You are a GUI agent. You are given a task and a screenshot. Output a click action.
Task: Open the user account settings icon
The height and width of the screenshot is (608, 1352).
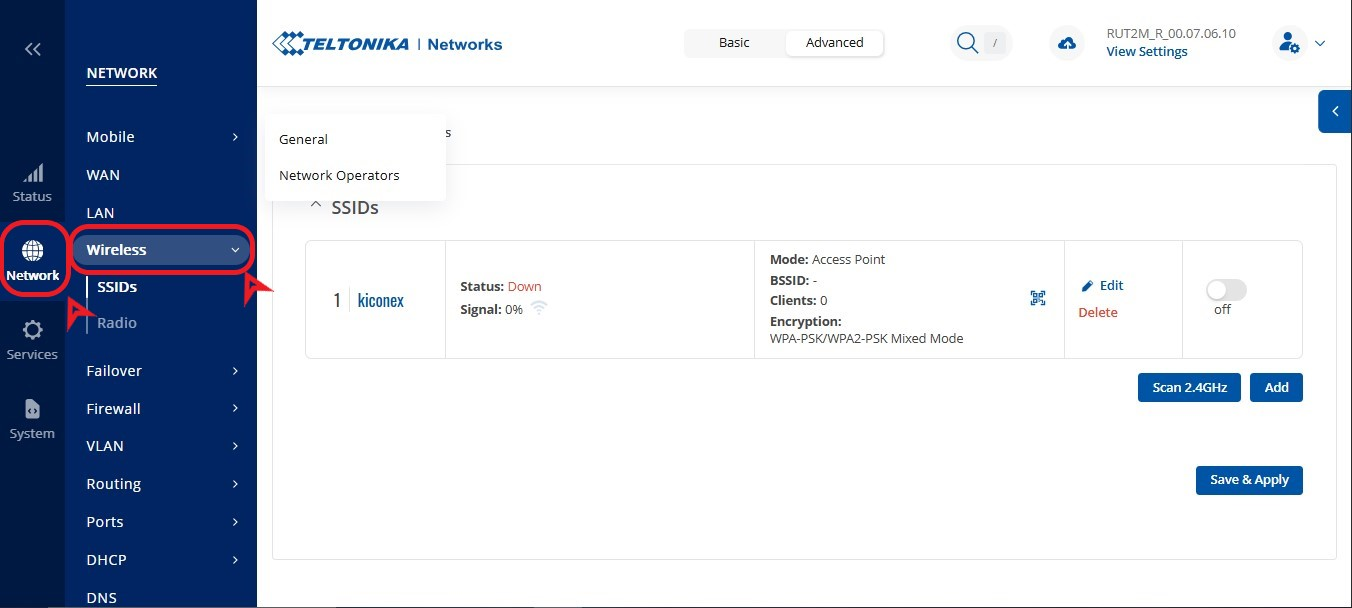coord(1288,43)
